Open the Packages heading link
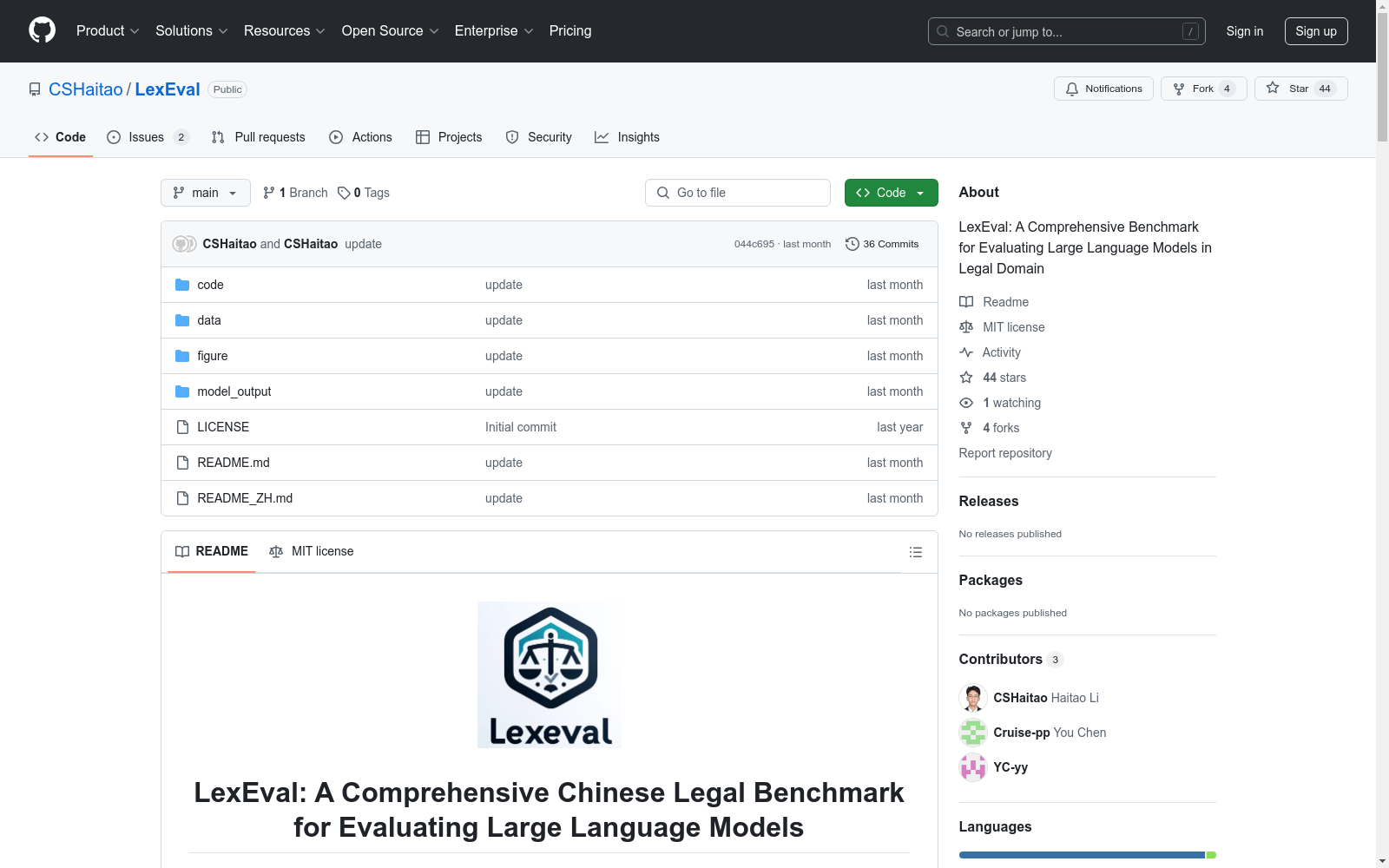Viewport: 1389px width, 868px height. point(991,580)
